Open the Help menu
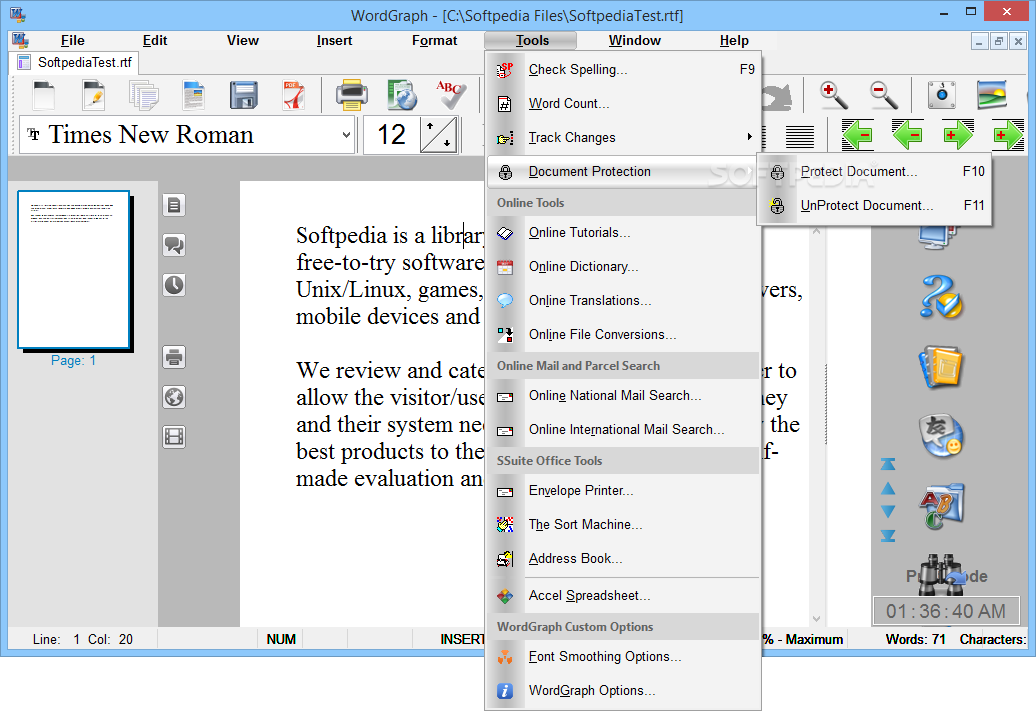The height and width of the screenshot is (711, 1036). pyautogui.click(x=734, y=40)
